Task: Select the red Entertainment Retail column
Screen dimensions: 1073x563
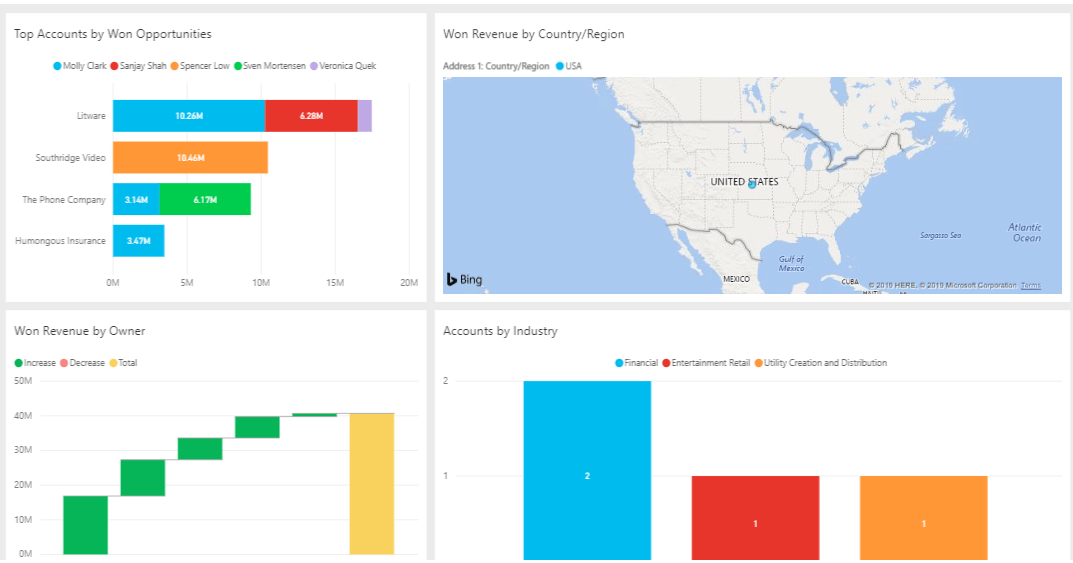Action: (755, 517)
